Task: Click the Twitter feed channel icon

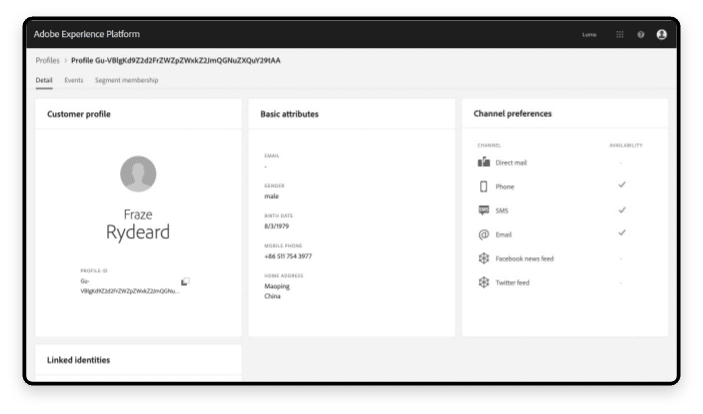Action: (x=484, y=282)
